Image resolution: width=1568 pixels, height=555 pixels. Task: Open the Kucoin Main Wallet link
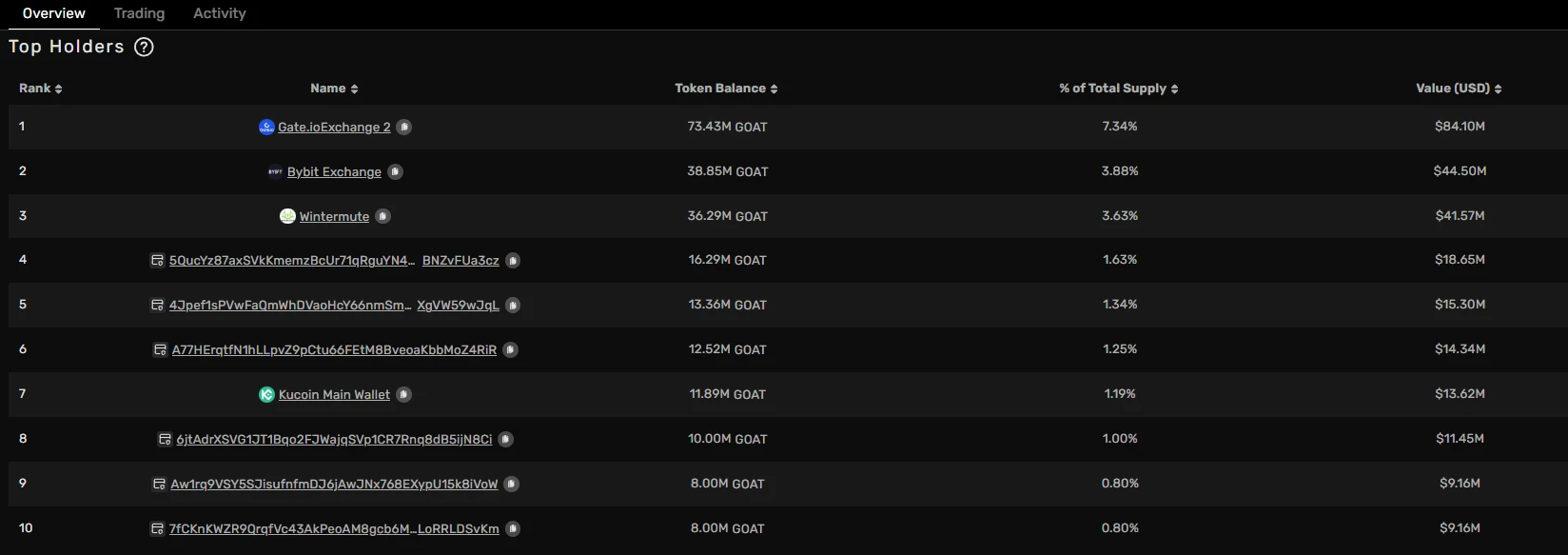(x=334, y=395)
